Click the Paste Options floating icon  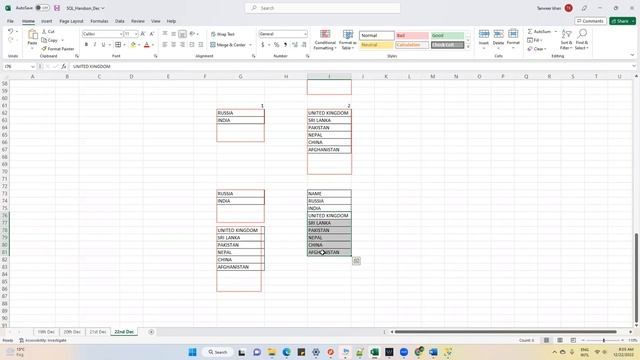[x=356, y=260]
